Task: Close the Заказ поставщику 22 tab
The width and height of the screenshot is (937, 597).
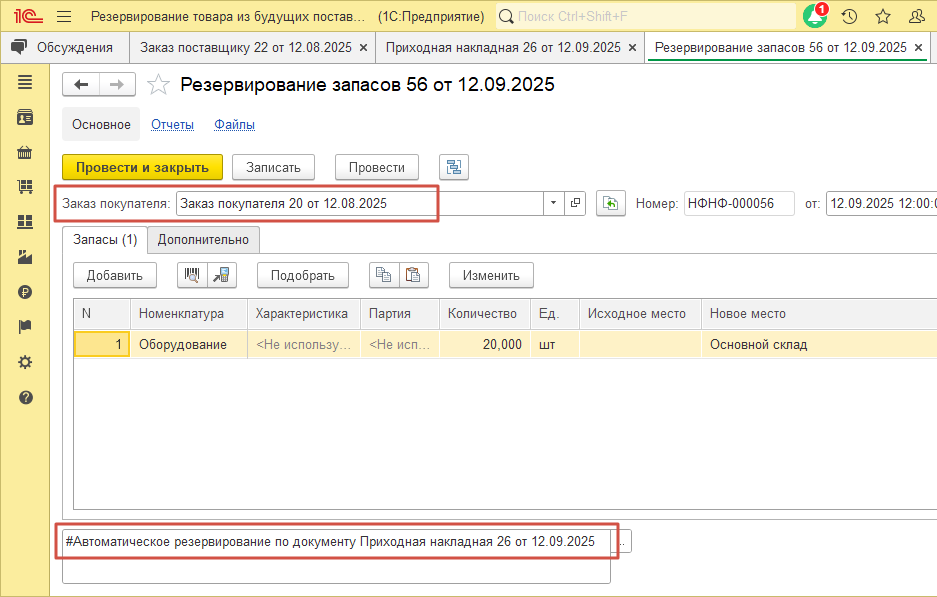Action: (363, 47)
